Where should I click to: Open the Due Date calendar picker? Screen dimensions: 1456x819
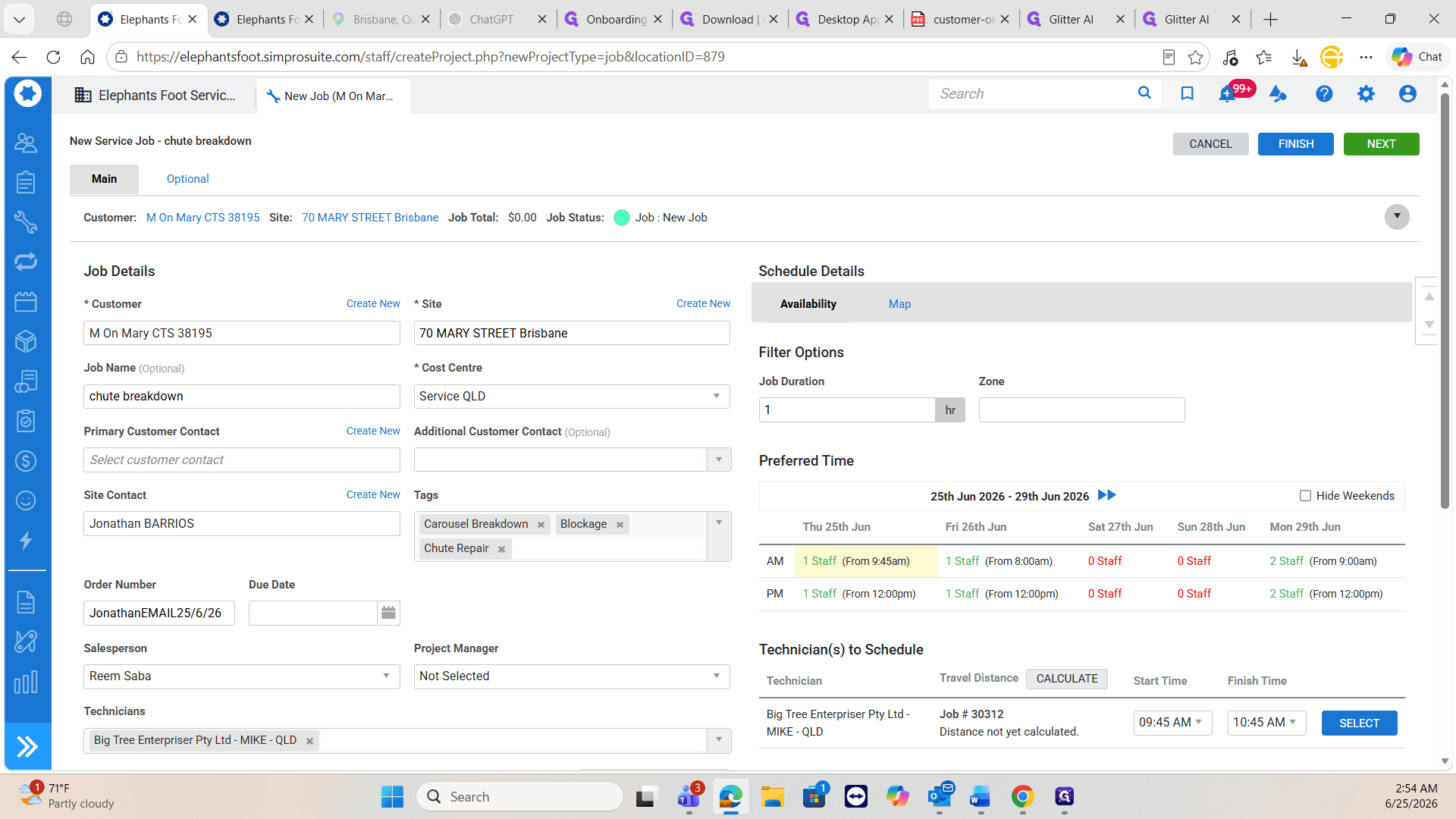click(388, 613)
